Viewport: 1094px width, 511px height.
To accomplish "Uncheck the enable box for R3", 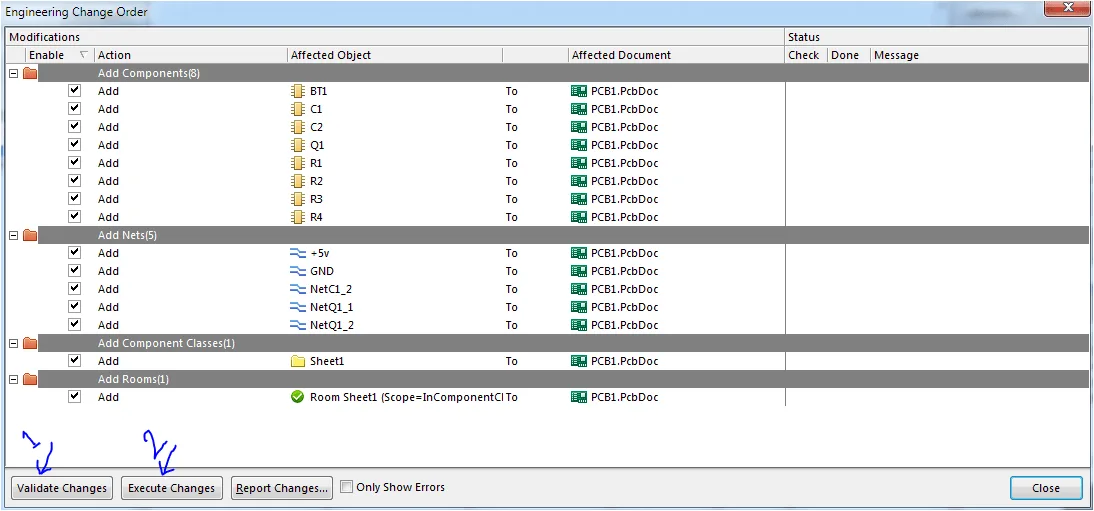I will coord(75,198).
